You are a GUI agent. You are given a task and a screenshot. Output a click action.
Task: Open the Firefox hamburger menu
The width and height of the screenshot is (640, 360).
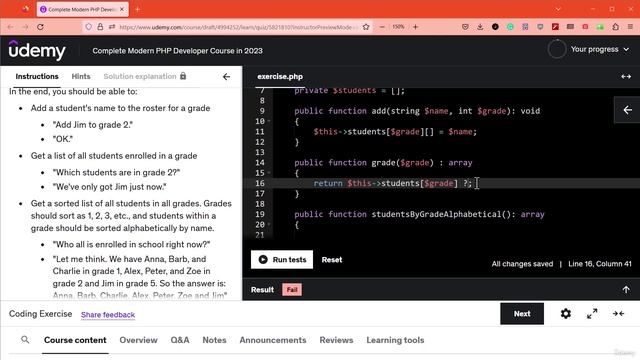pos(630,27)
